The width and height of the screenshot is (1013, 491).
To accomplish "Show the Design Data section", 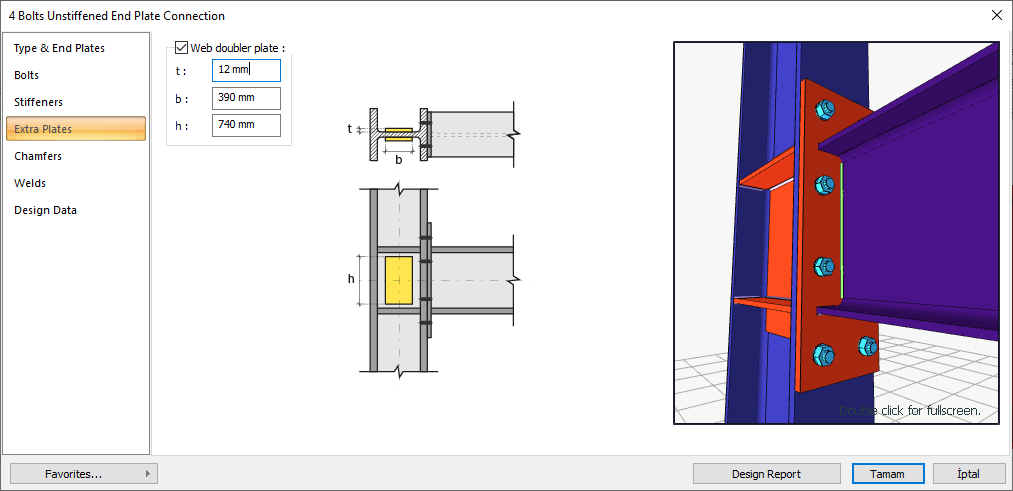I will click(76, 211).
